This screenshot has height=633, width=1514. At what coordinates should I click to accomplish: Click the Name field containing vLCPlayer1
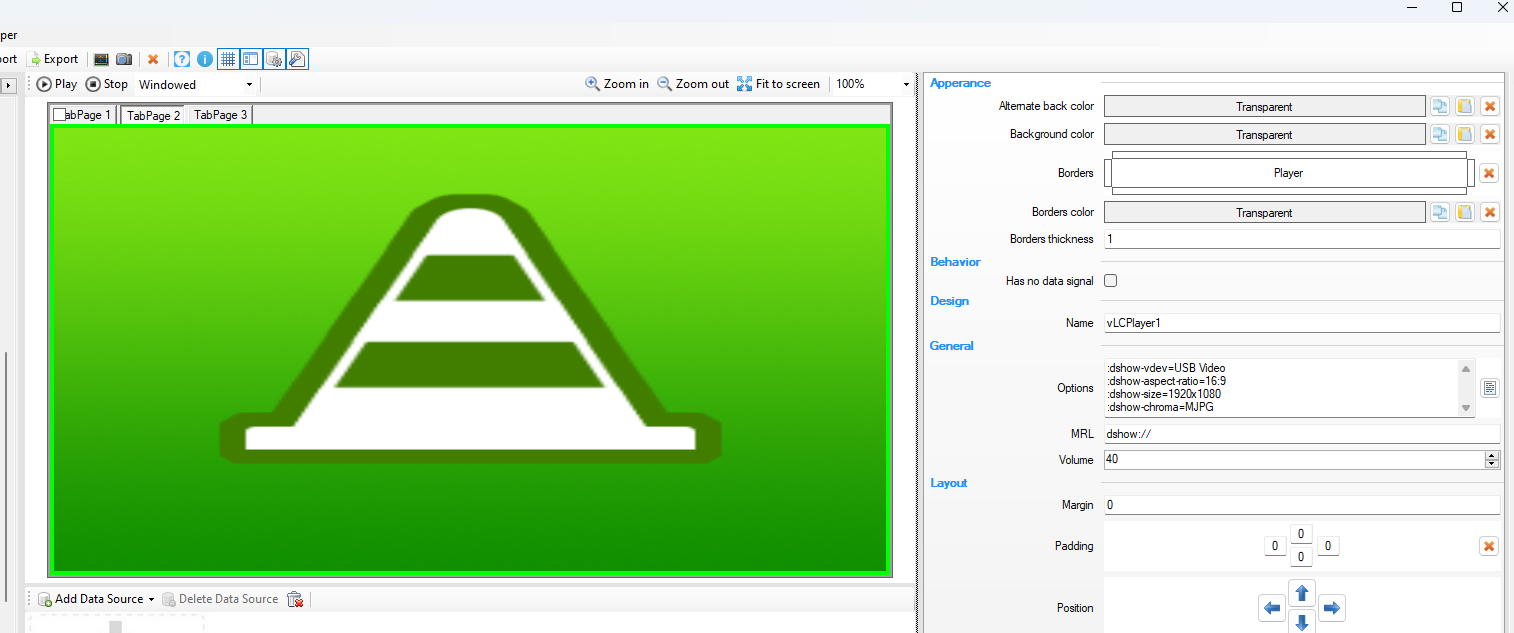pyautogui.click(x=1302, y=323)
